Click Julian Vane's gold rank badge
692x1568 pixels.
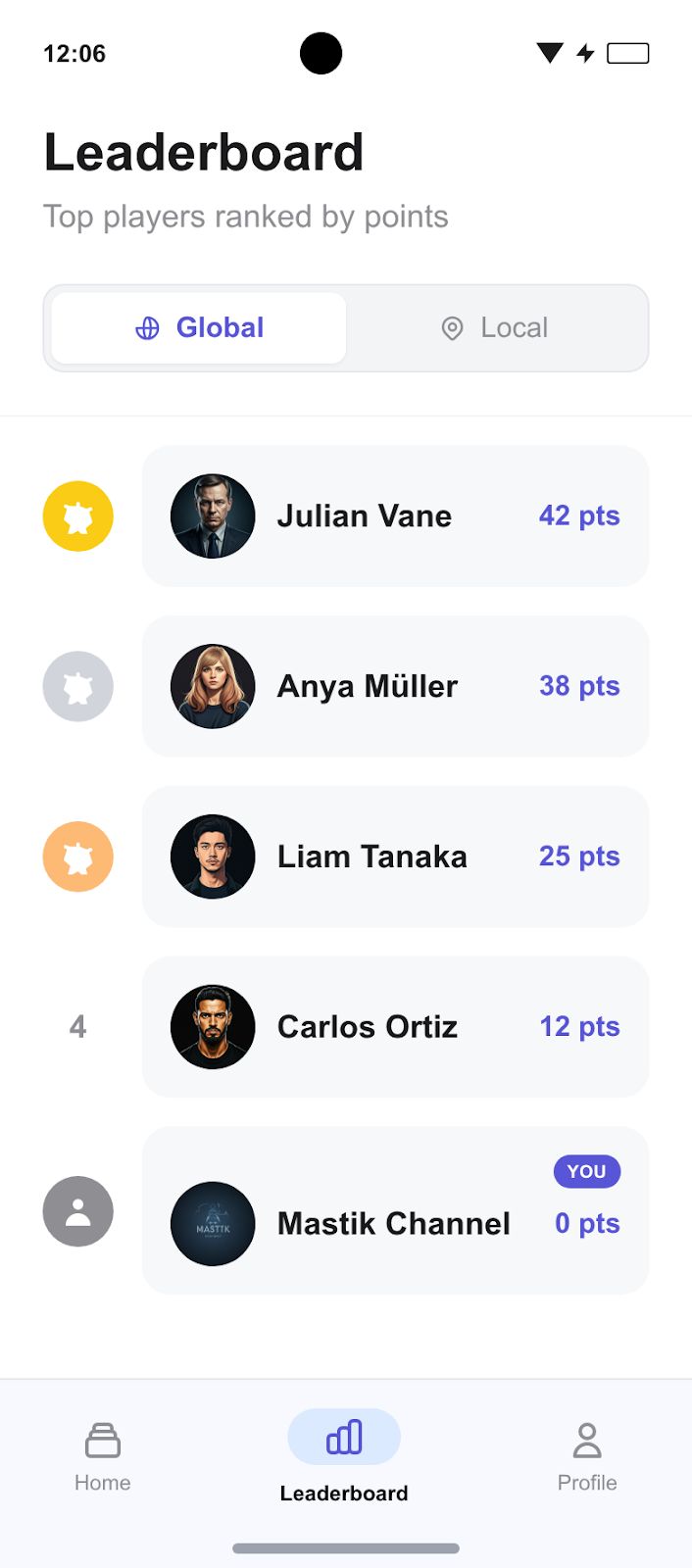pyautogui.click(x=77, y=515)
